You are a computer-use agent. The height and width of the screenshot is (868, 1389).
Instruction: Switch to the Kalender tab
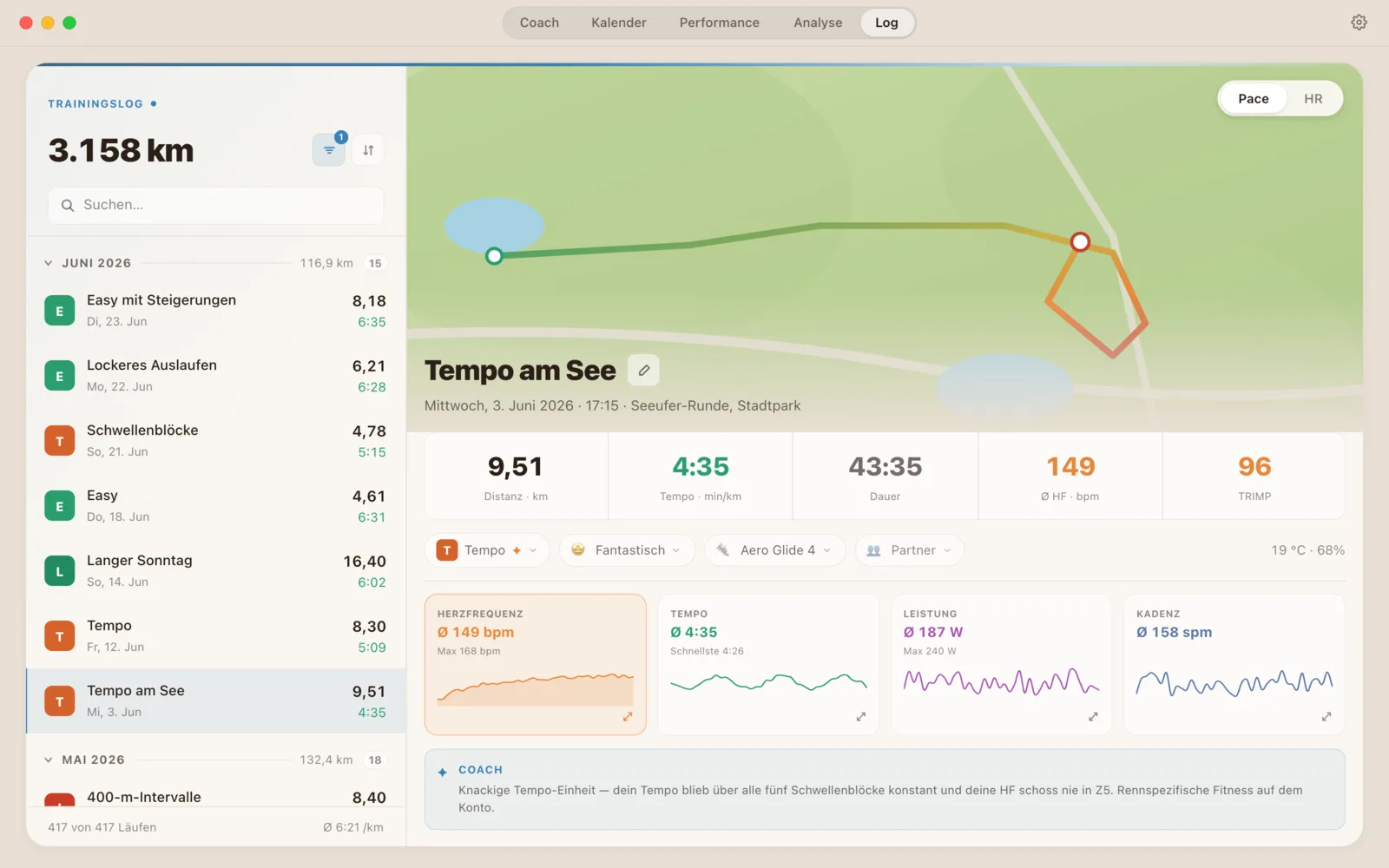click(x=618, y=23)
